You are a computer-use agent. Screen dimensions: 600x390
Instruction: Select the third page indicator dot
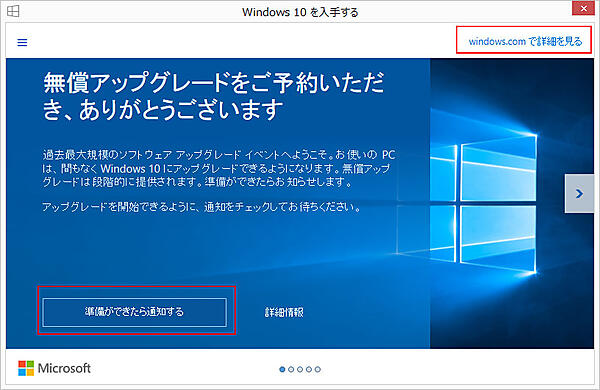tap(300, 369)
